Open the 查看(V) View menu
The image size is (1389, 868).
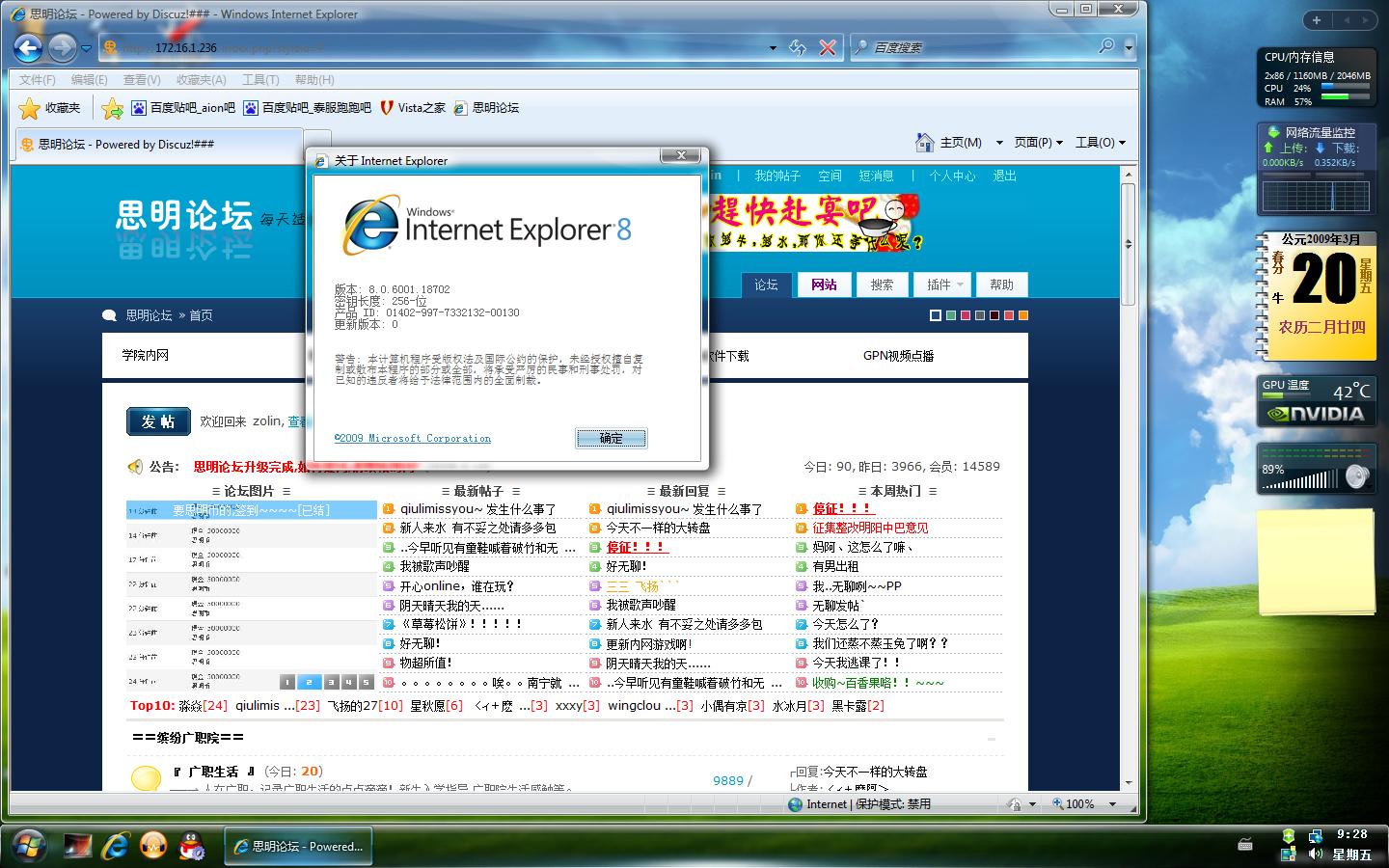coord(141,80)
